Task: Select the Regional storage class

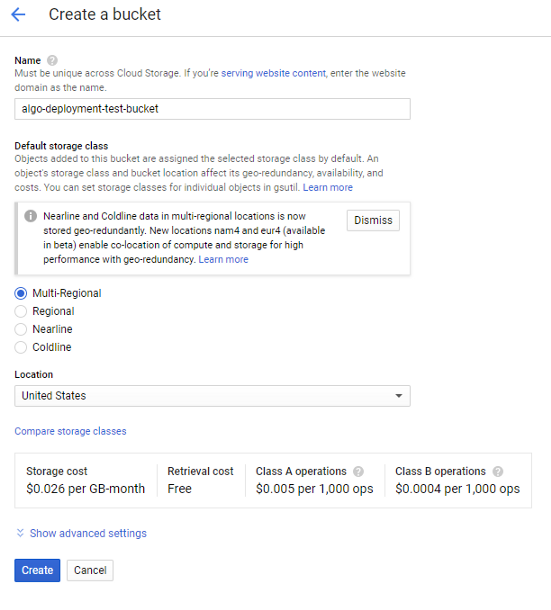Action: tap(21, 311)
